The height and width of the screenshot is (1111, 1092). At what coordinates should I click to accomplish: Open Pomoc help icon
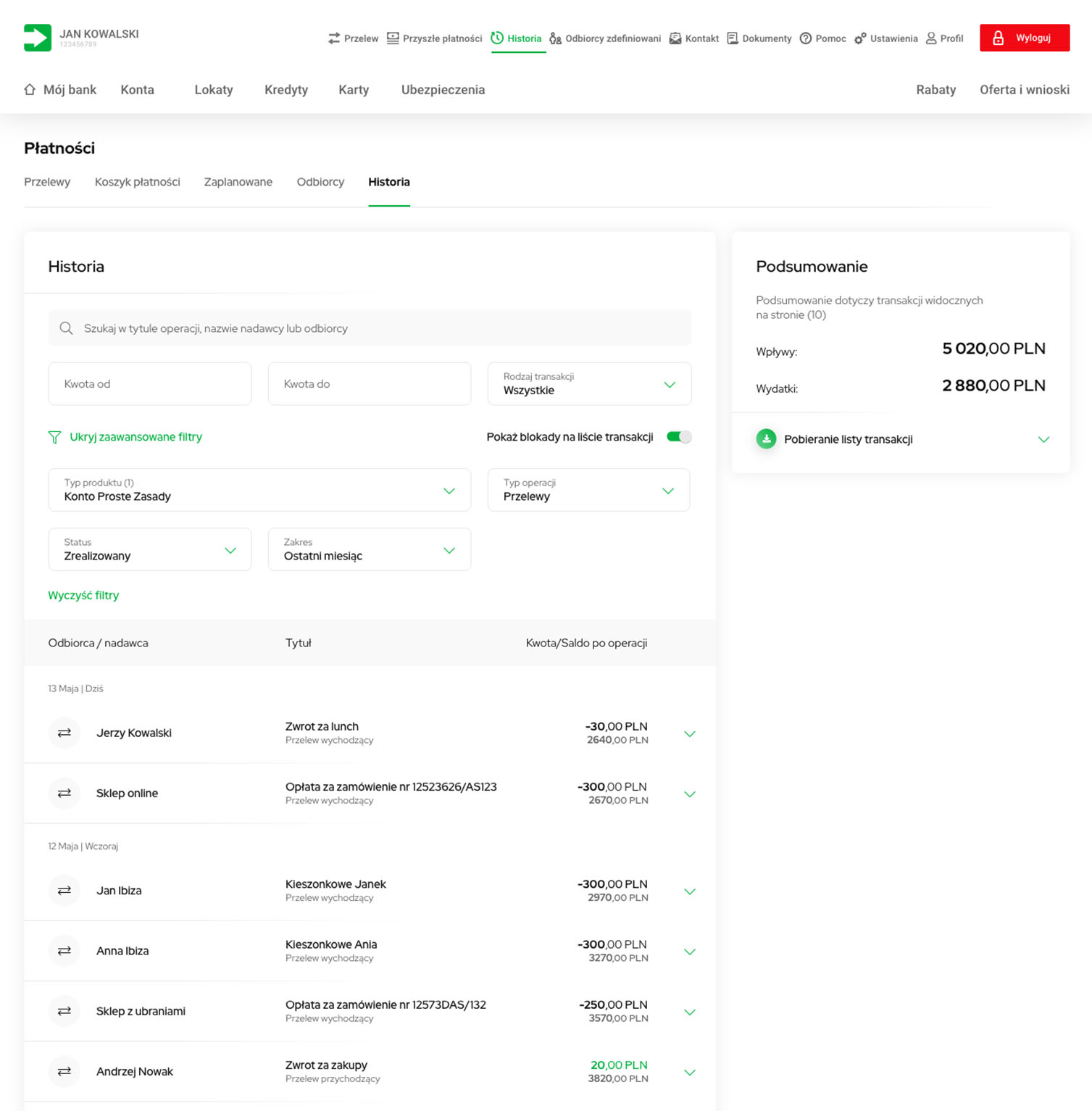pos(806,38)
